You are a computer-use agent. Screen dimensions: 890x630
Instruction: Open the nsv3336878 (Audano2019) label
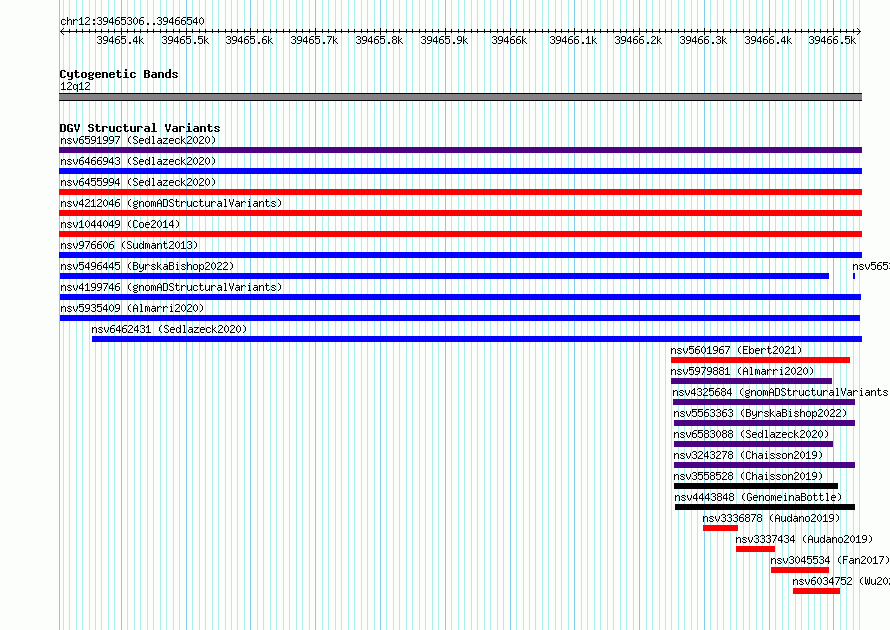771,518
